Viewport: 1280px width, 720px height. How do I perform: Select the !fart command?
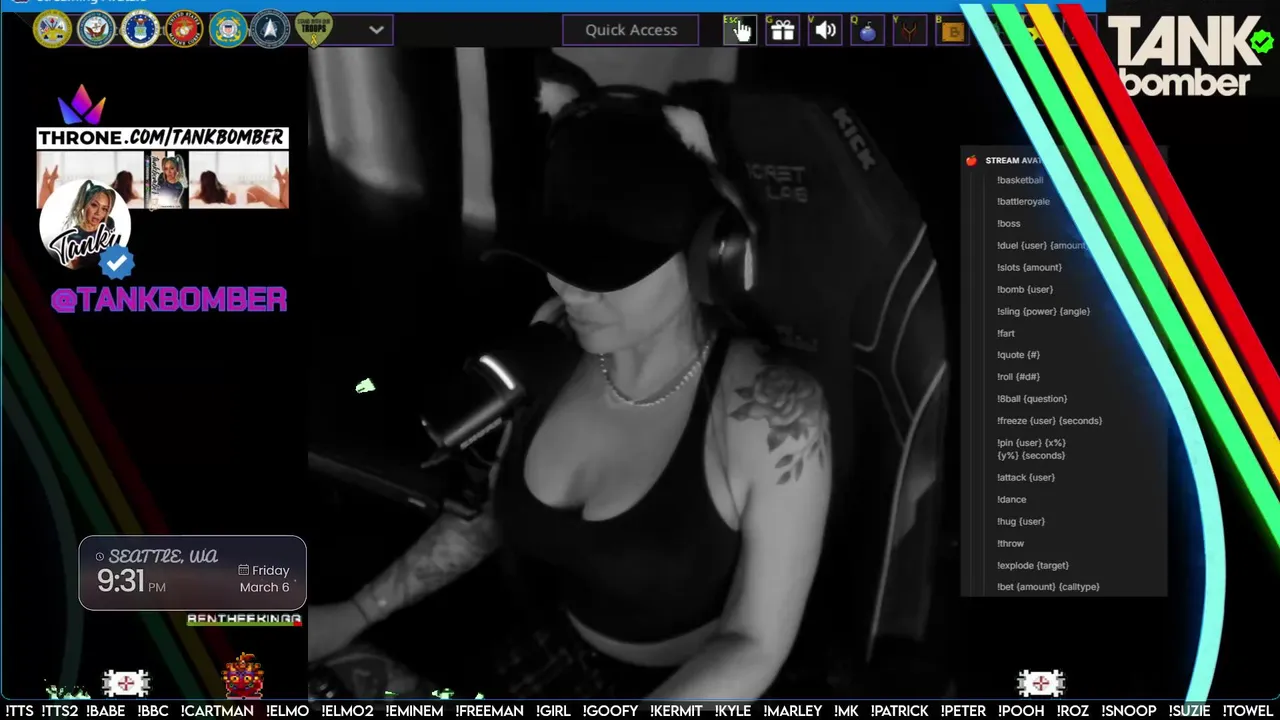coord(1005,333)
